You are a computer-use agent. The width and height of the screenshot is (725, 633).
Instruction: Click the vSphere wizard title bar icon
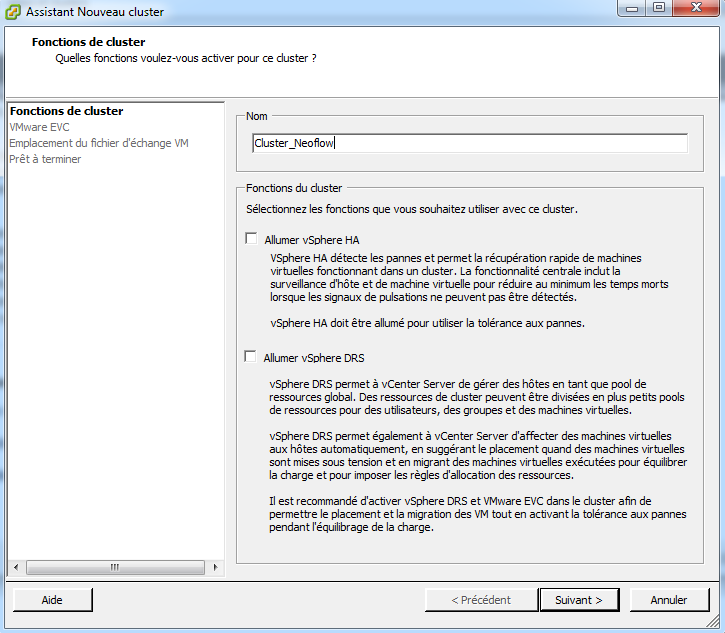[12, 12]
